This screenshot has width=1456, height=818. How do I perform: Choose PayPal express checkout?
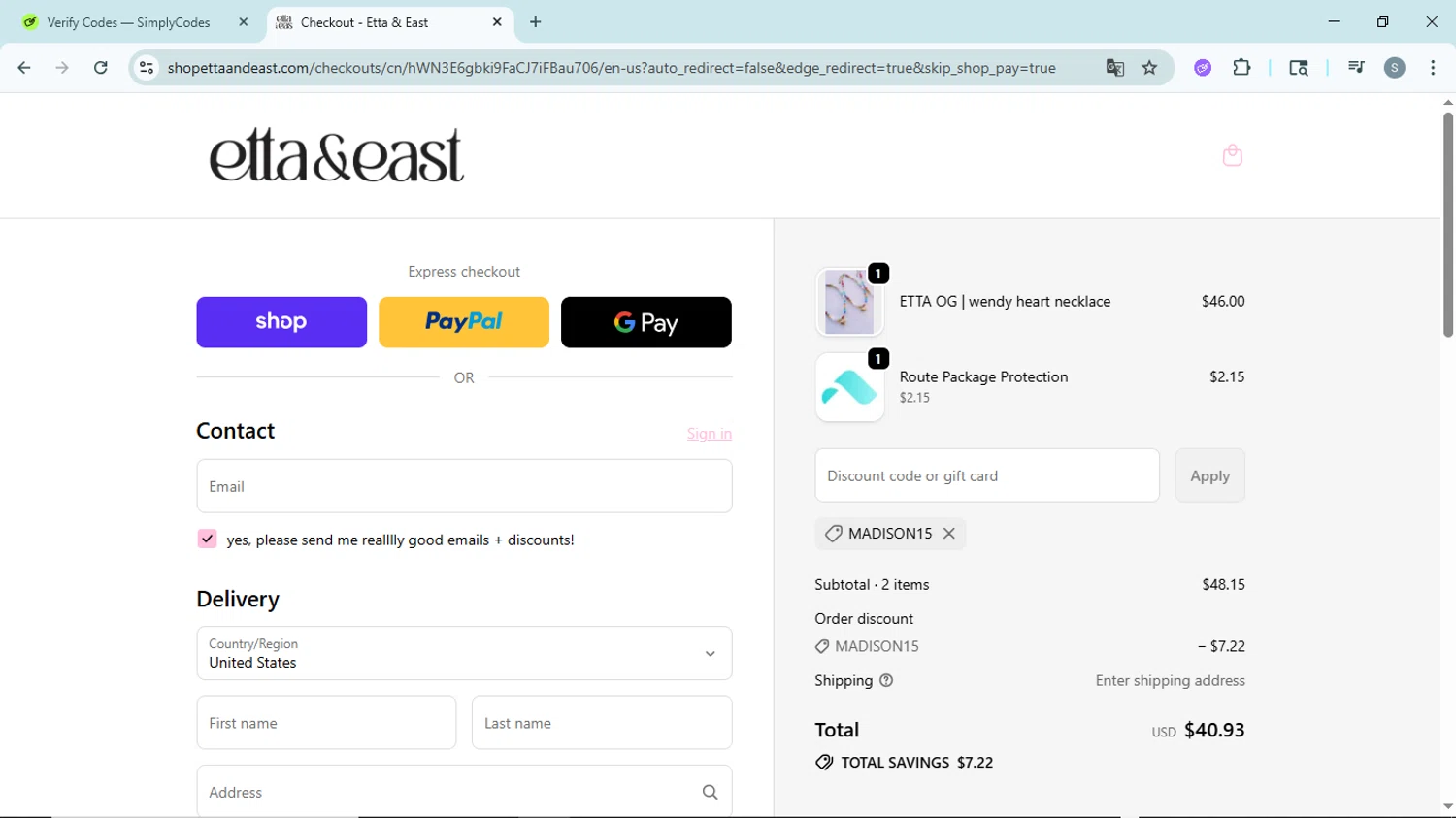point(464,322)
